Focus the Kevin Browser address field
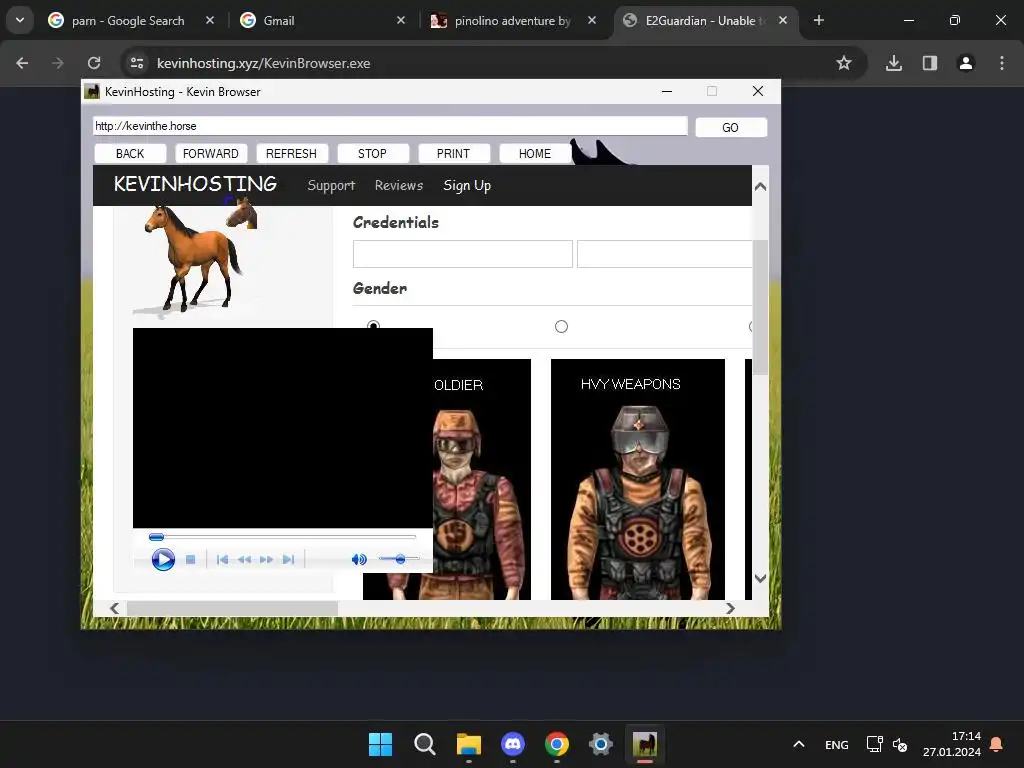Image resolution: width=1024 pixels, height=768 pixels. (x=390, y=126)
